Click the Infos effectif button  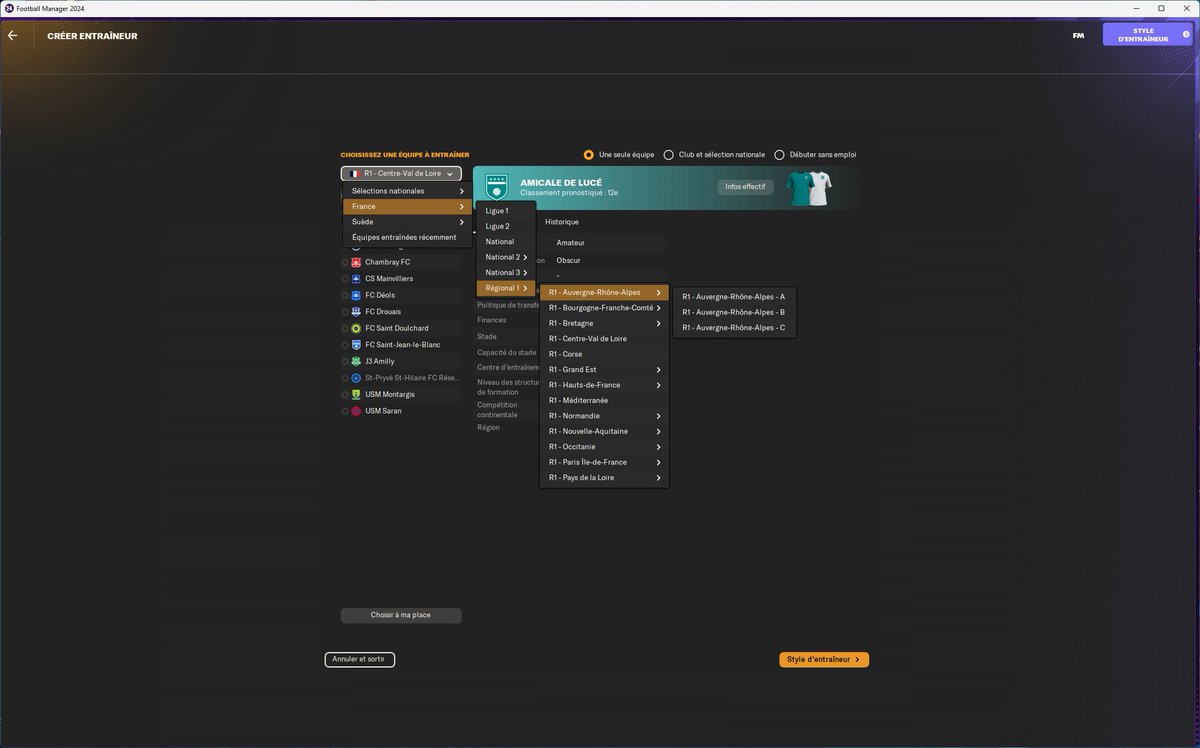pos(745,187)
